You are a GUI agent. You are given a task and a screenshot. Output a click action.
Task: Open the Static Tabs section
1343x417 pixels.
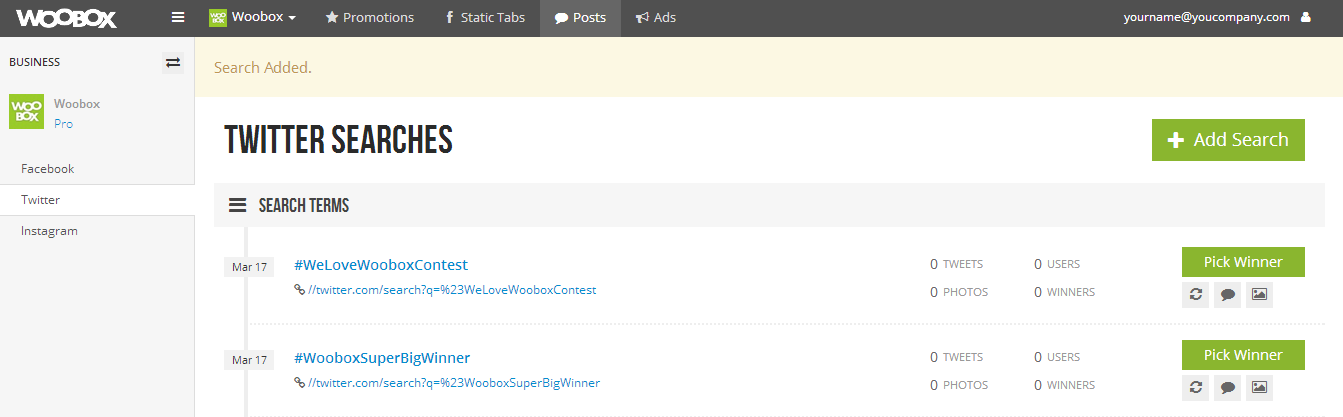[484, 18]
